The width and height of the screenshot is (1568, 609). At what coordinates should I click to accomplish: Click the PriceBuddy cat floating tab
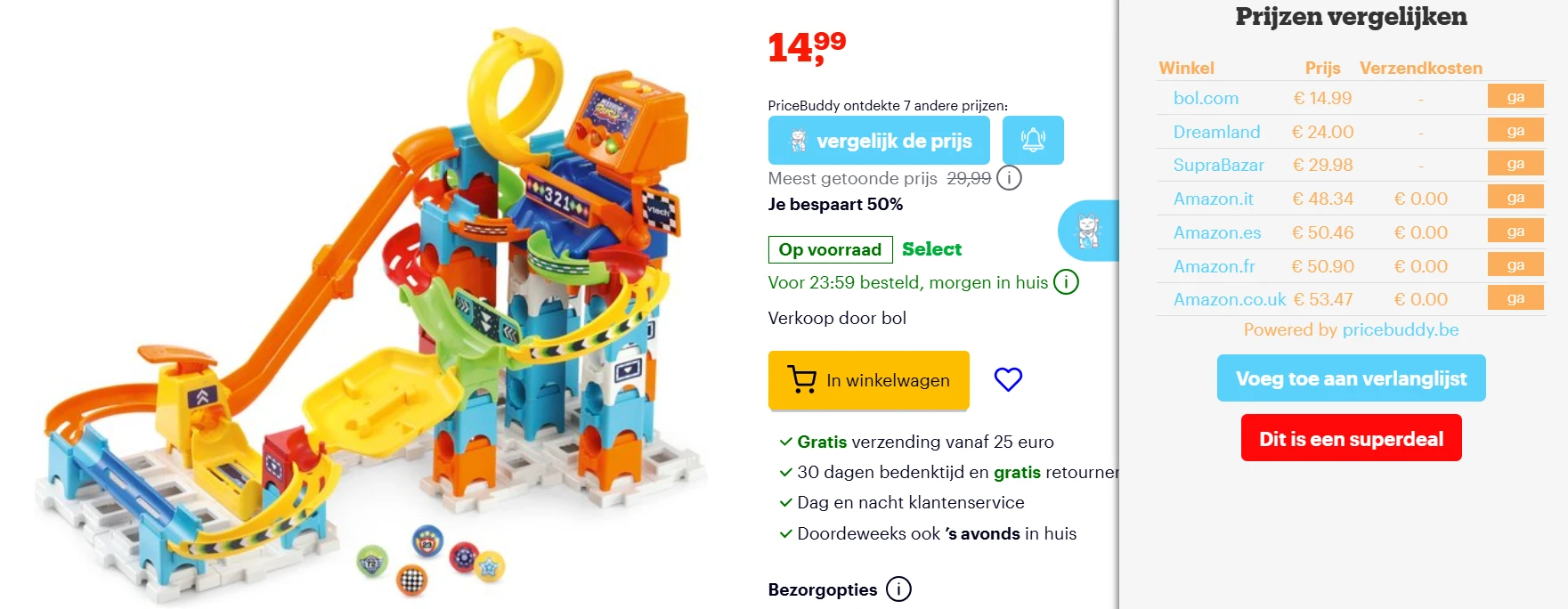[x=1088, y=231]
